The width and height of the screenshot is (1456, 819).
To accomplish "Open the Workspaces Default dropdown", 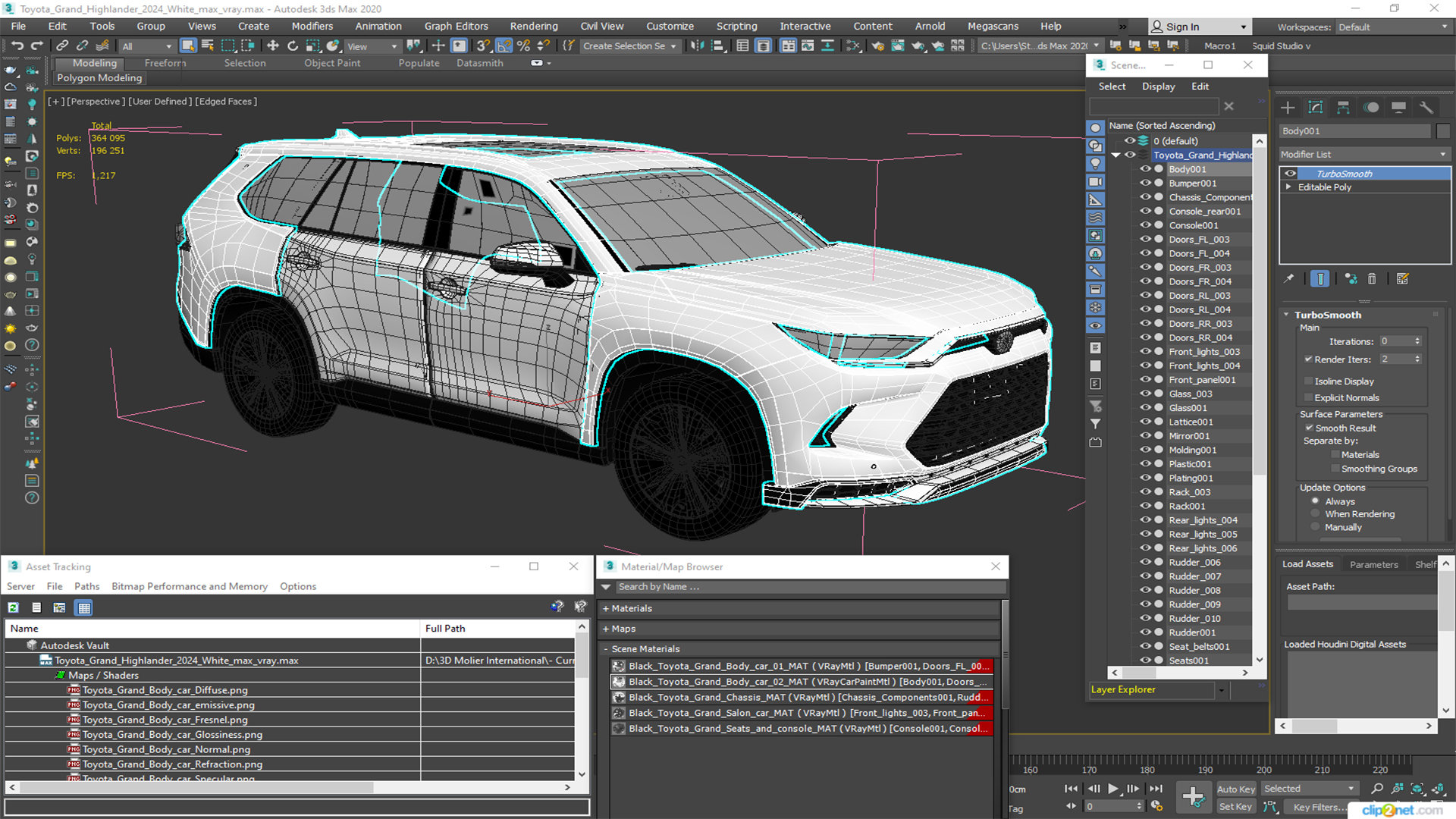I will click(1392, 27).
